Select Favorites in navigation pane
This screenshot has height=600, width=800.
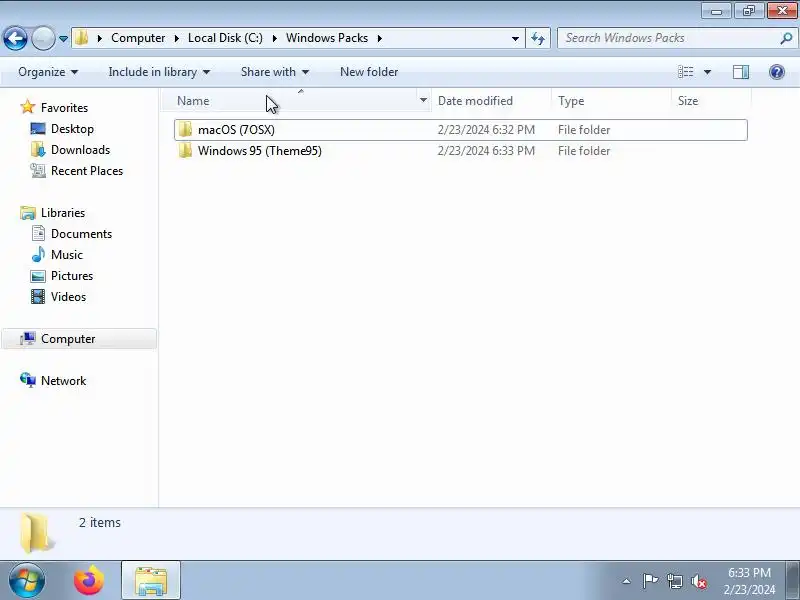coord(64,108)
